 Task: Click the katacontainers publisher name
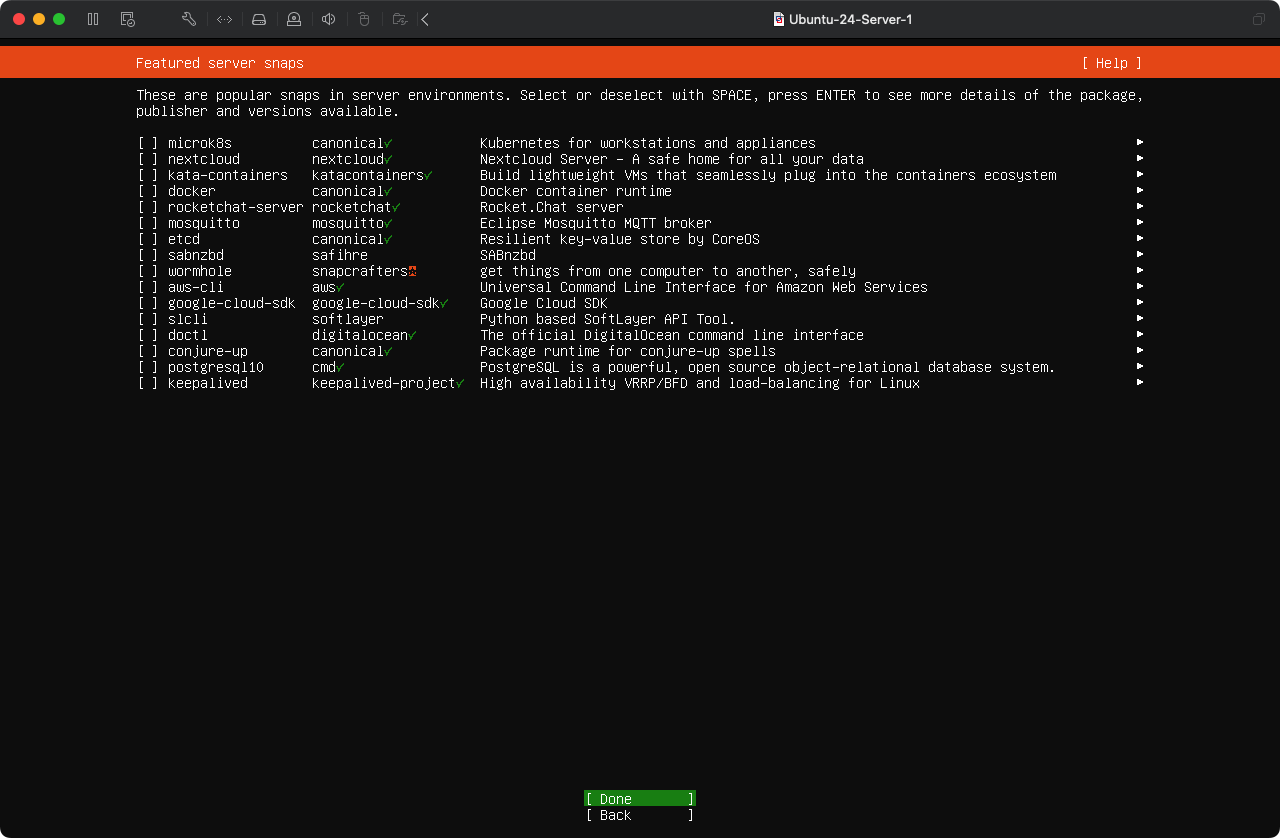click(x=368, y=175)
